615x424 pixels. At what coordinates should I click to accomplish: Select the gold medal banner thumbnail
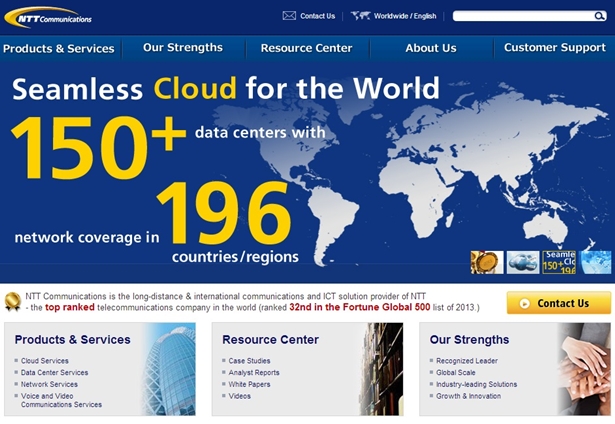coord(487,262)
